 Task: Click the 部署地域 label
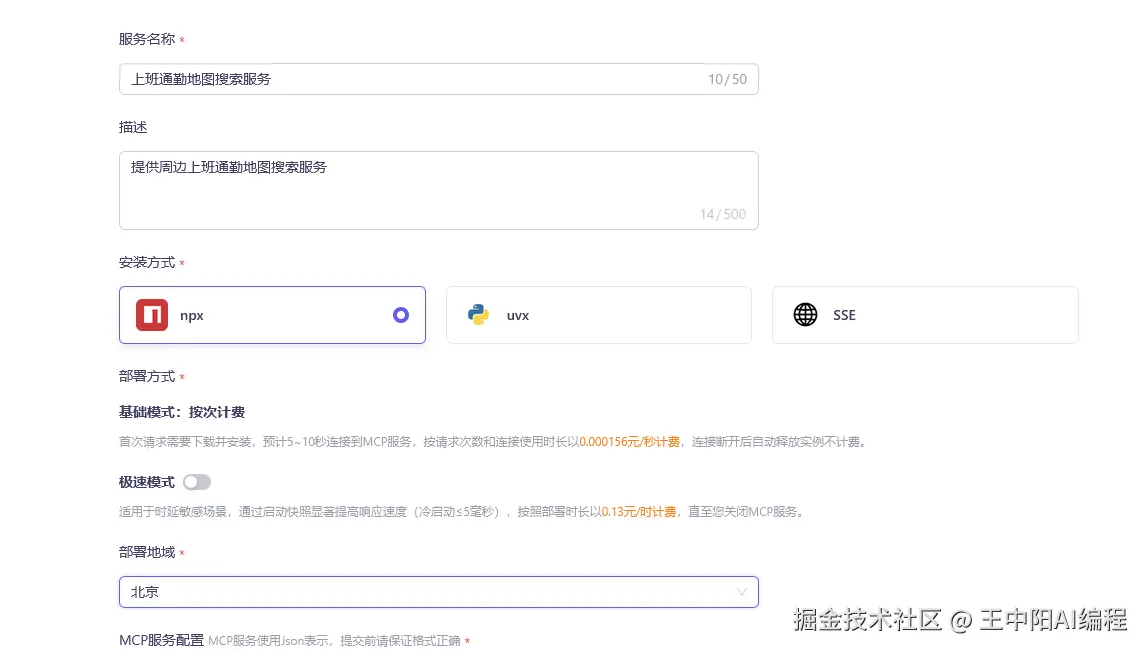click(x=147, y=553)
